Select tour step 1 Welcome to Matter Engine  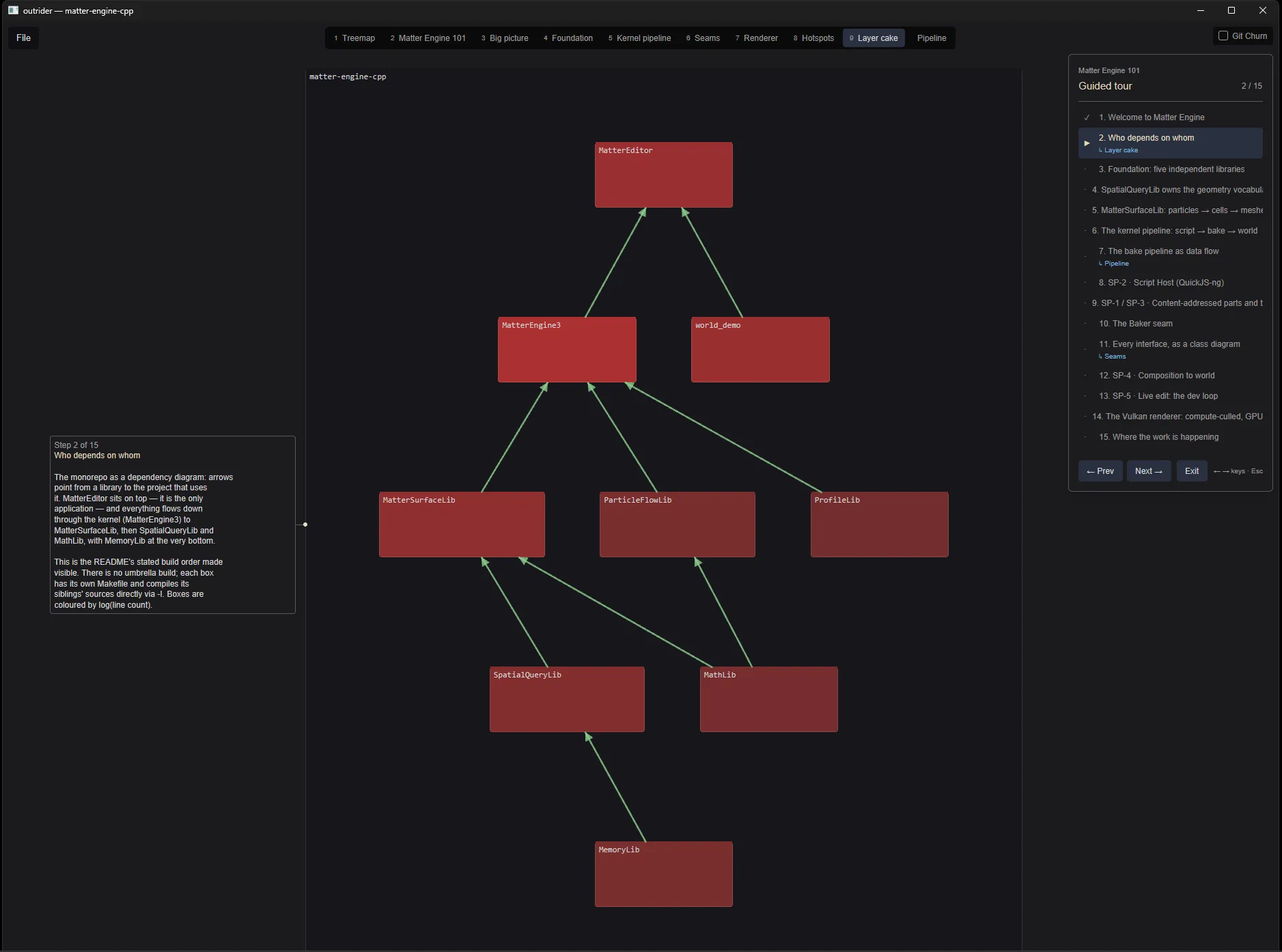tap(1171, 117)
